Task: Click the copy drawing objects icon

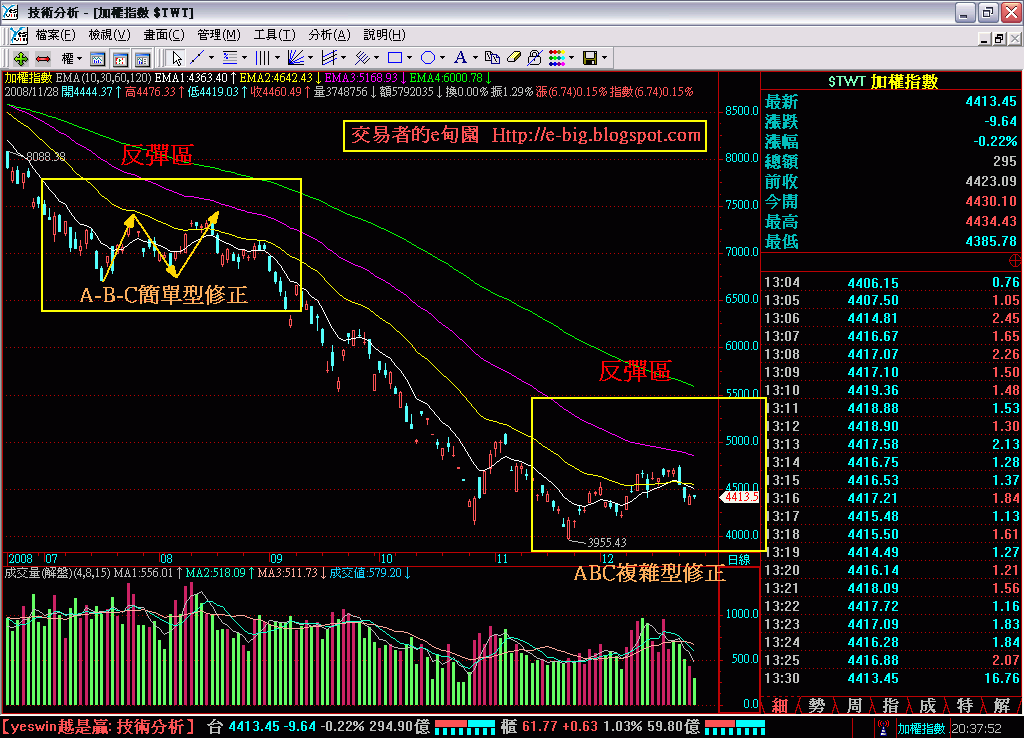Action: [492, 58]
